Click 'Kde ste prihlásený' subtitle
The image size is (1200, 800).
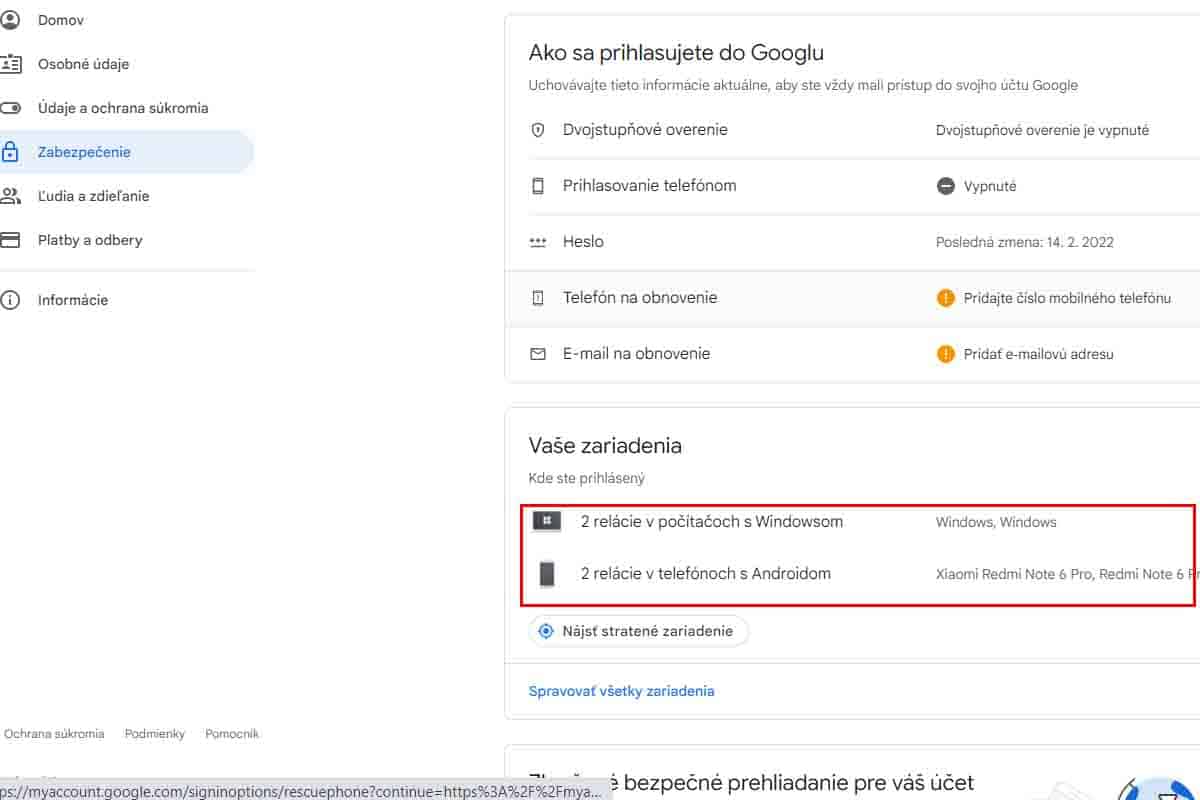587,478
